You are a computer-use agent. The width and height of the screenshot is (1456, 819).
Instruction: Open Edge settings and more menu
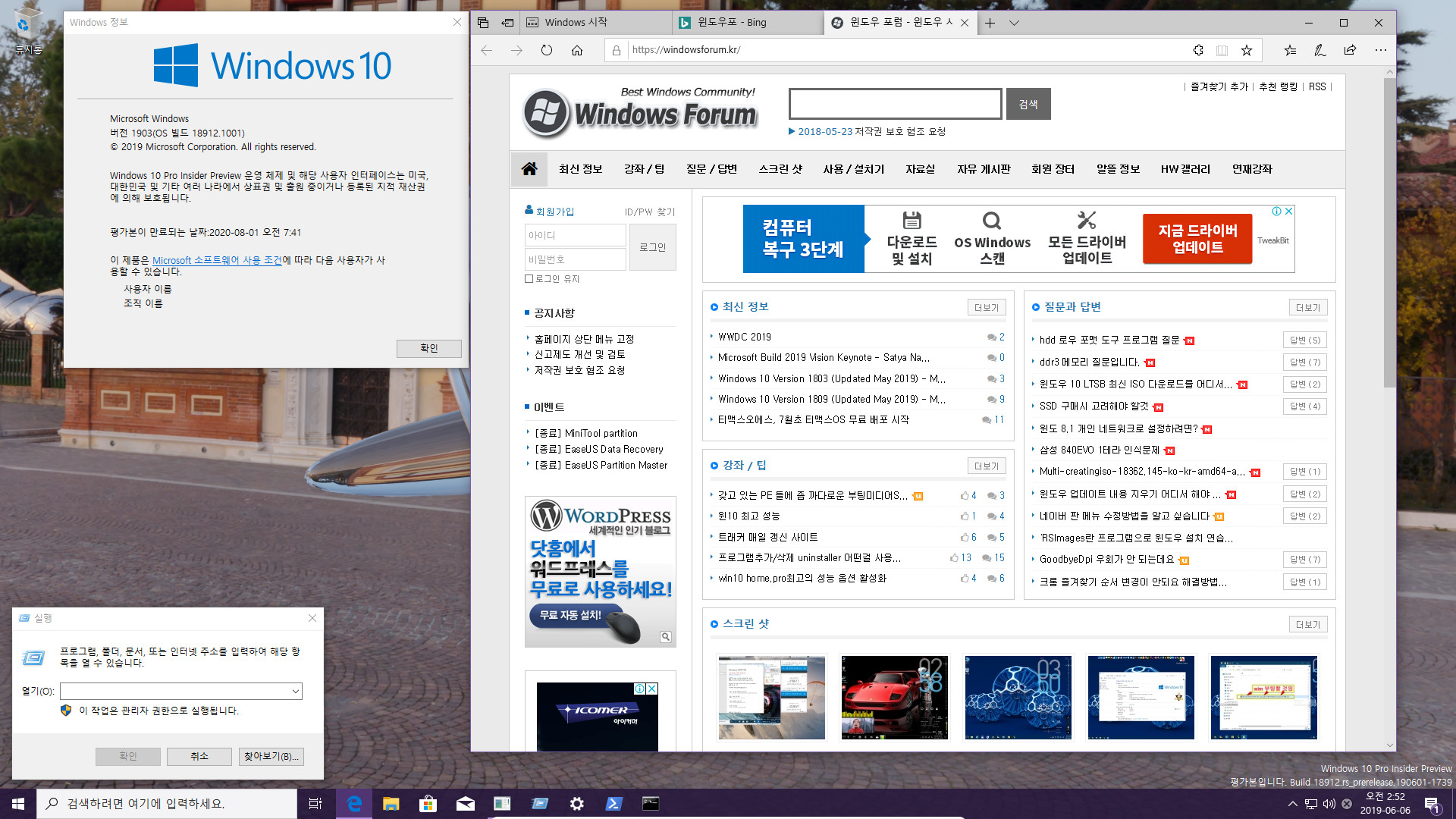[1381, 50]
